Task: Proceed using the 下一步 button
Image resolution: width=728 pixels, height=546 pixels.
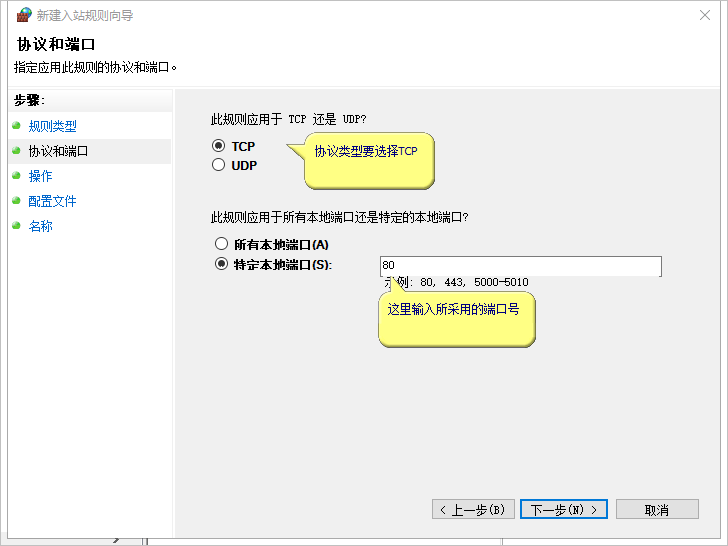Action: pos(564,510)
